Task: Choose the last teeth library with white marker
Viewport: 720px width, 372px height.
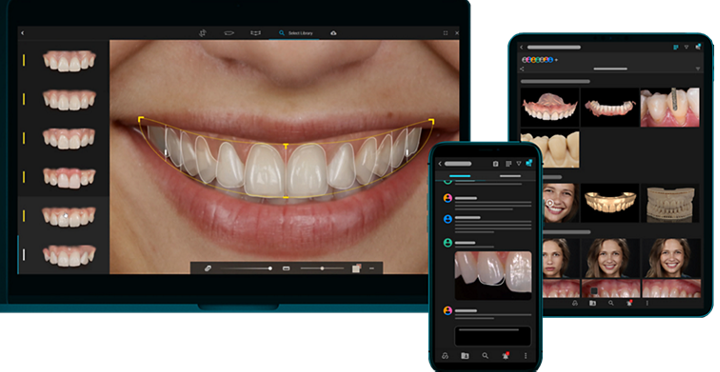Action: click(69, 255)
